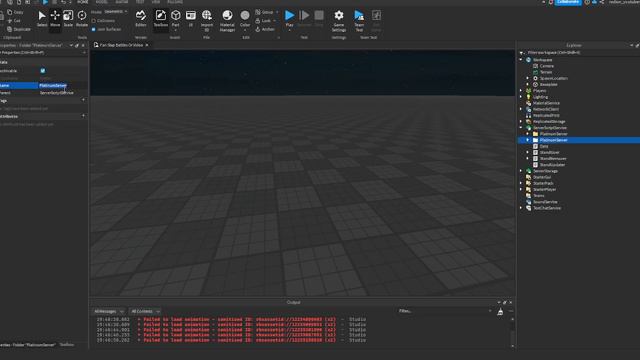640x360 pixels.
Task: Select StarterGui in Explorer
Action: [542, 177]
